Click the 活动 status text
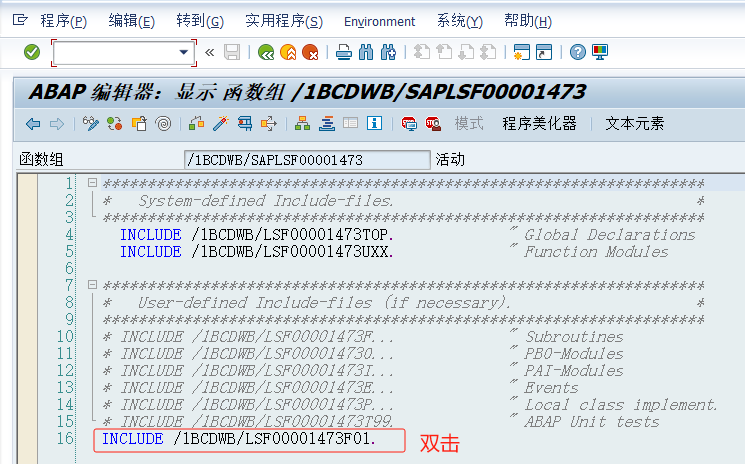This screenshot has width=745, height=464. [x=450, y=160]
